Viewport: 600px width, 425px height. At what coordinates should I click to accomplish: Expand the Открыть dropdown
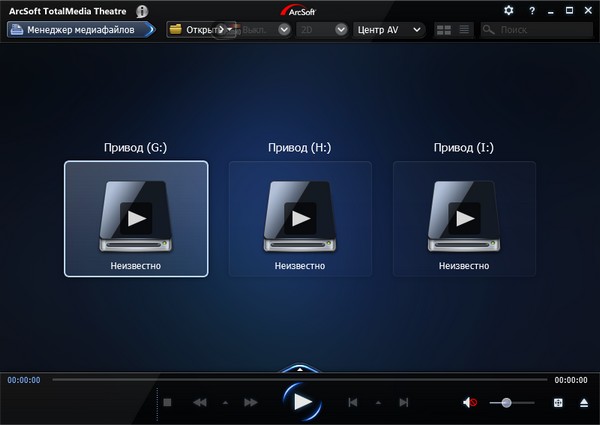230,29
